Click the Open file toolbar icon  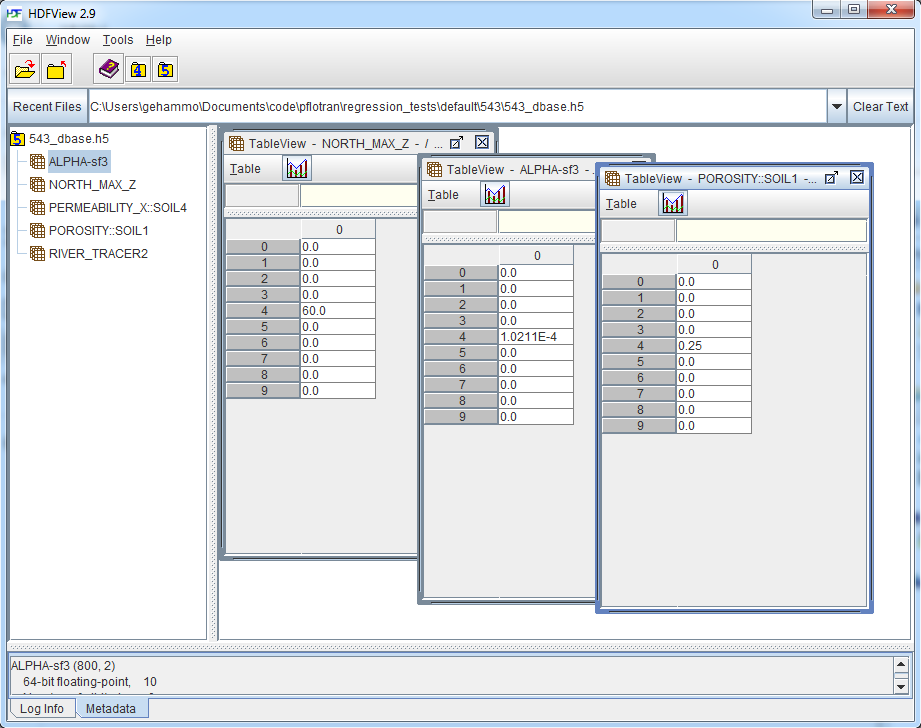pos(25,69)
